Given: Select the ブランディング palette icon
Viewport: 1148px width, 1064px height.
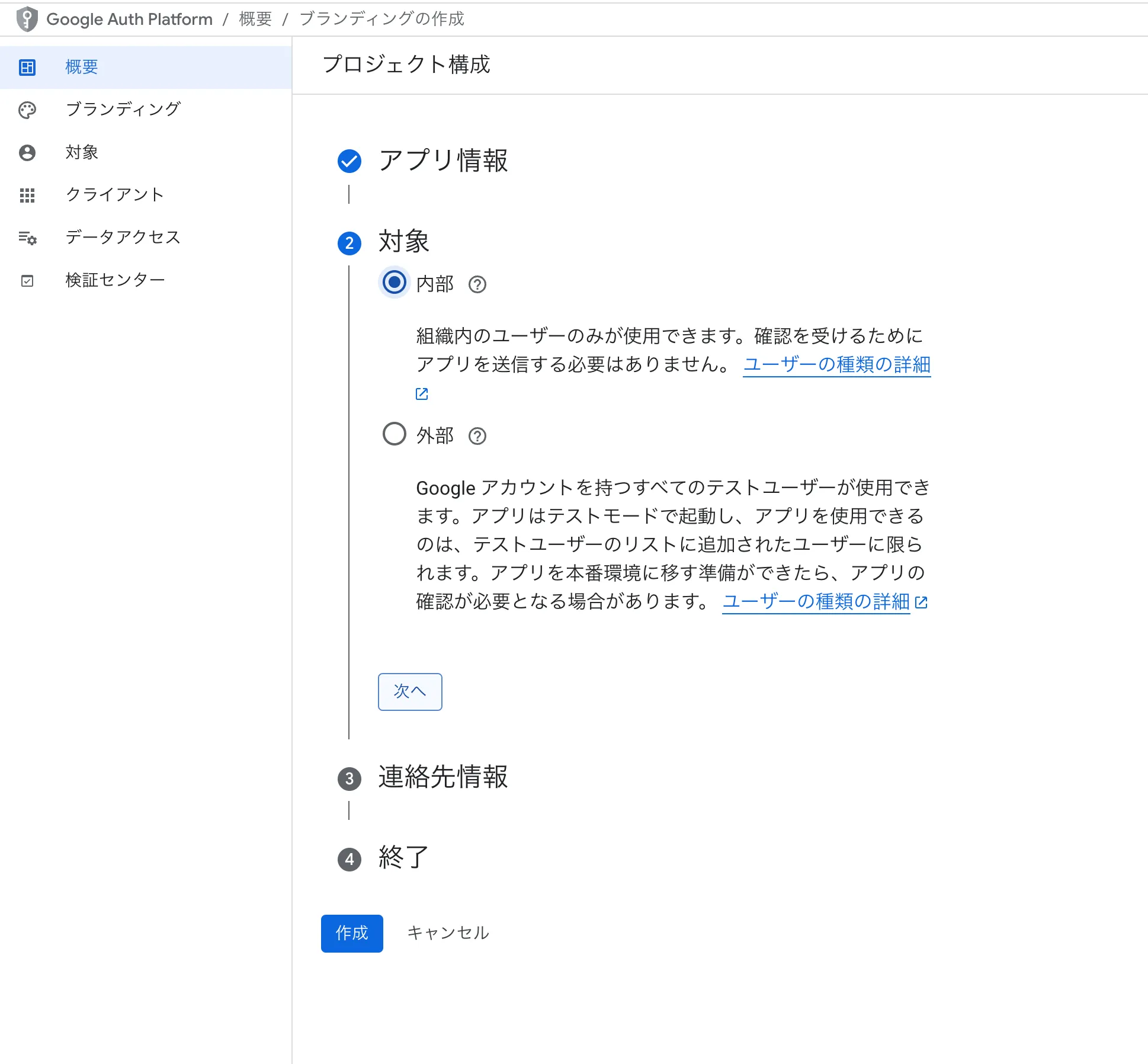Looking at the screenshot, I should [x=27, y=110].
